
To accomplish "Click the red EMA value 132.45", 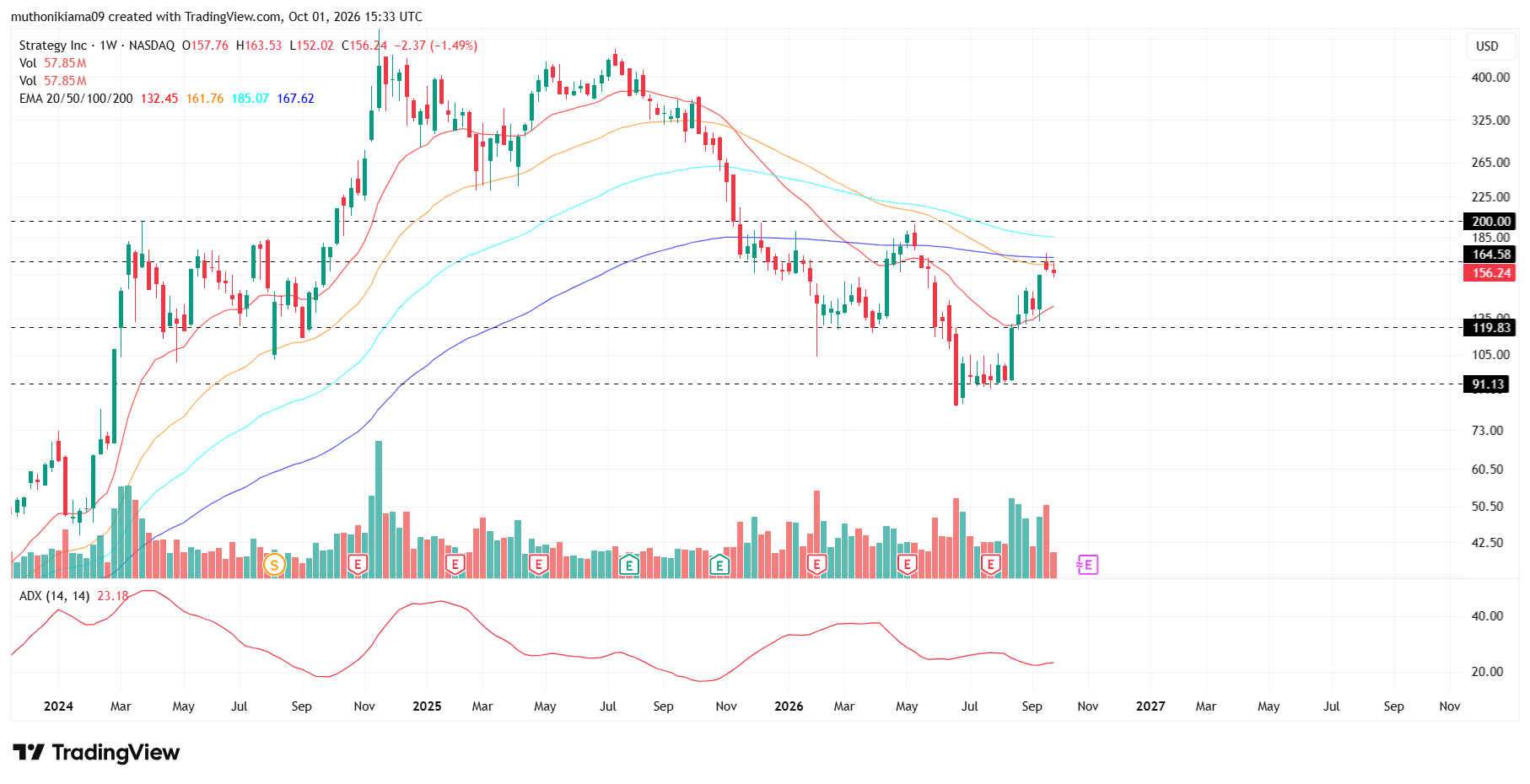I will 159,99.
